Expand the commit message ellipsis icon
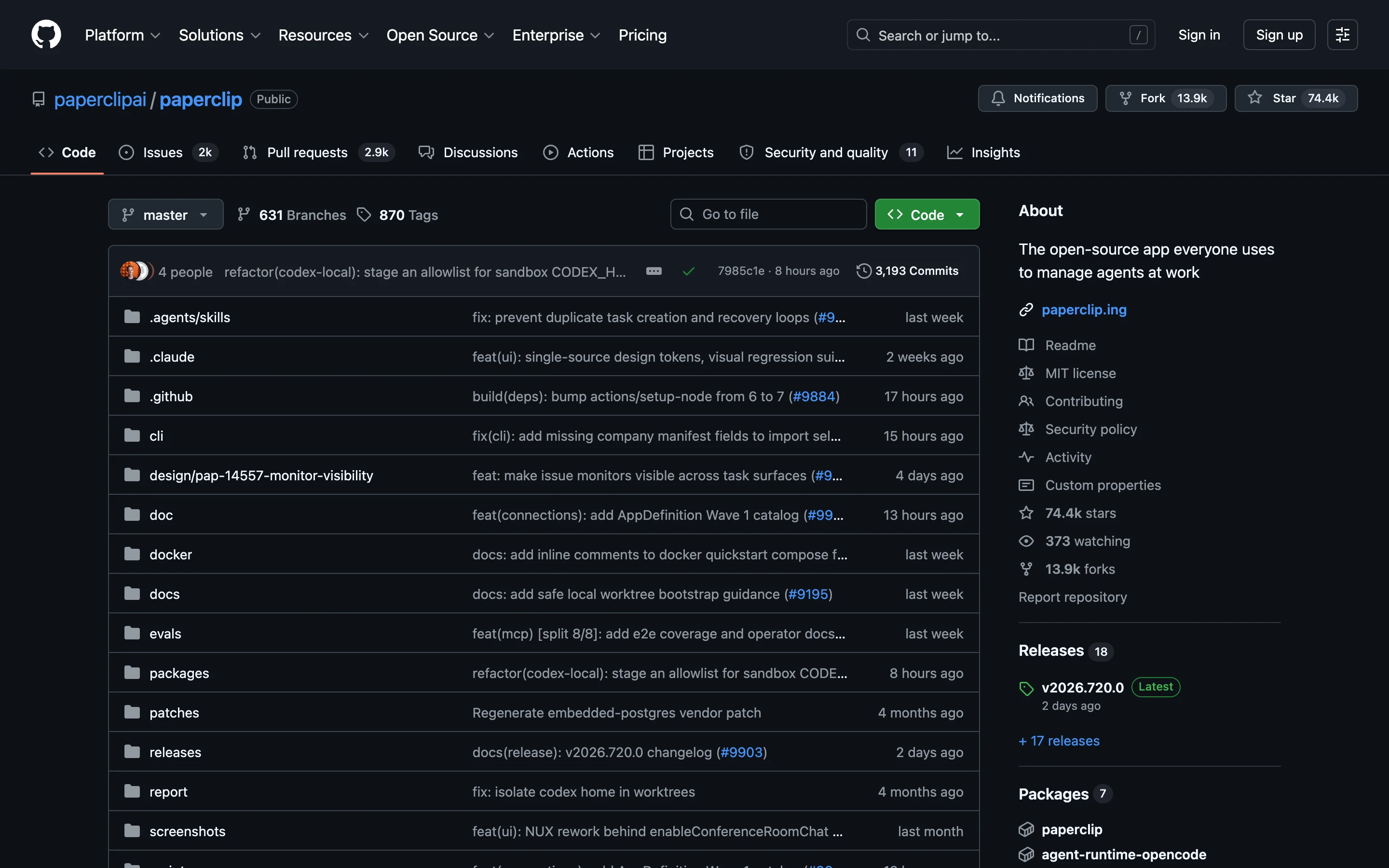This screenshot has height=868, width=1389. [654, 271]
